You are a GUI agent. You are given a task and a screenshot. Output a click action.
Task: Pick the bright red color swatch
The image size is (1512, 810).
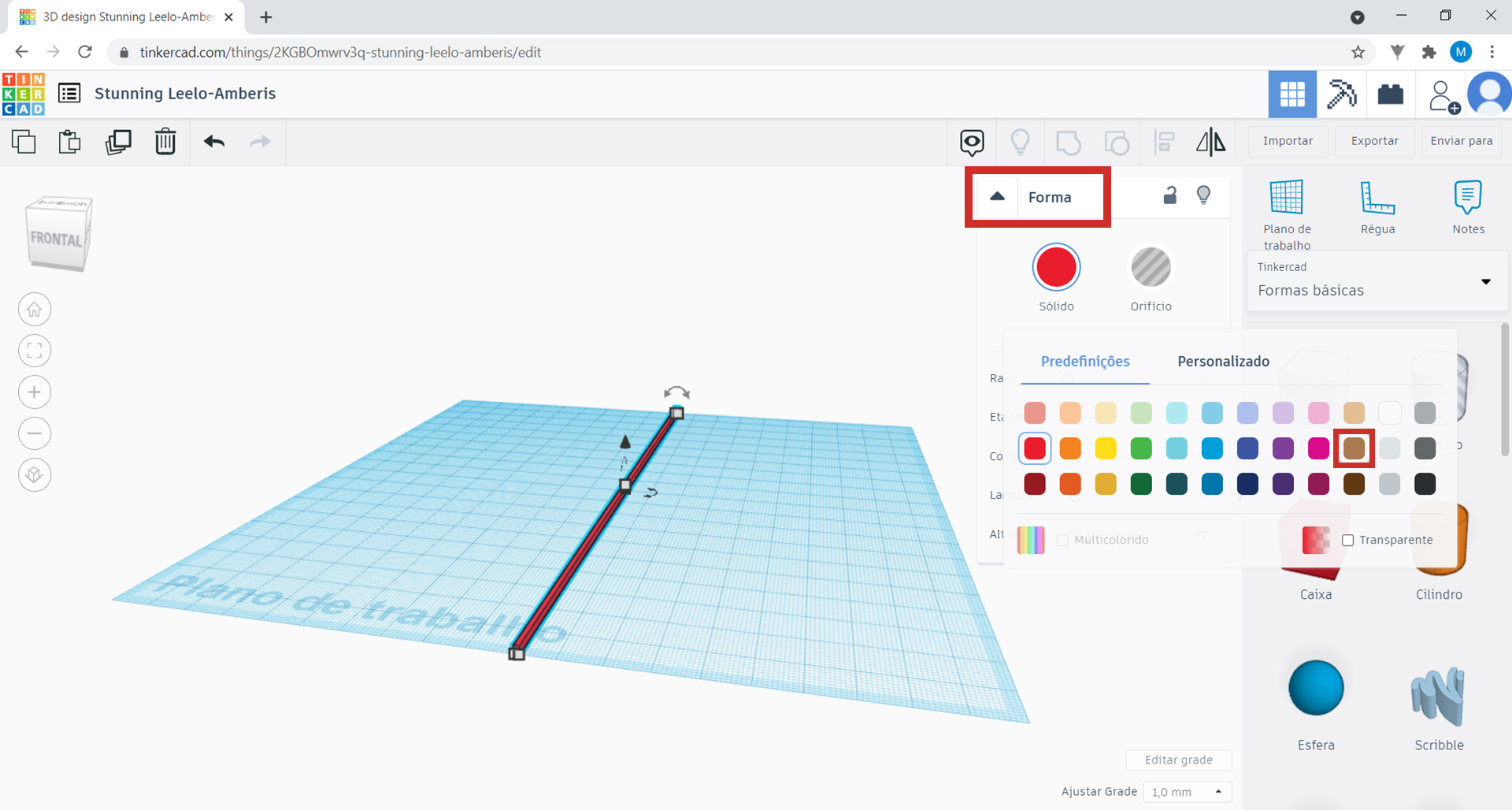pyautogui.click(x=1035, y=448)
